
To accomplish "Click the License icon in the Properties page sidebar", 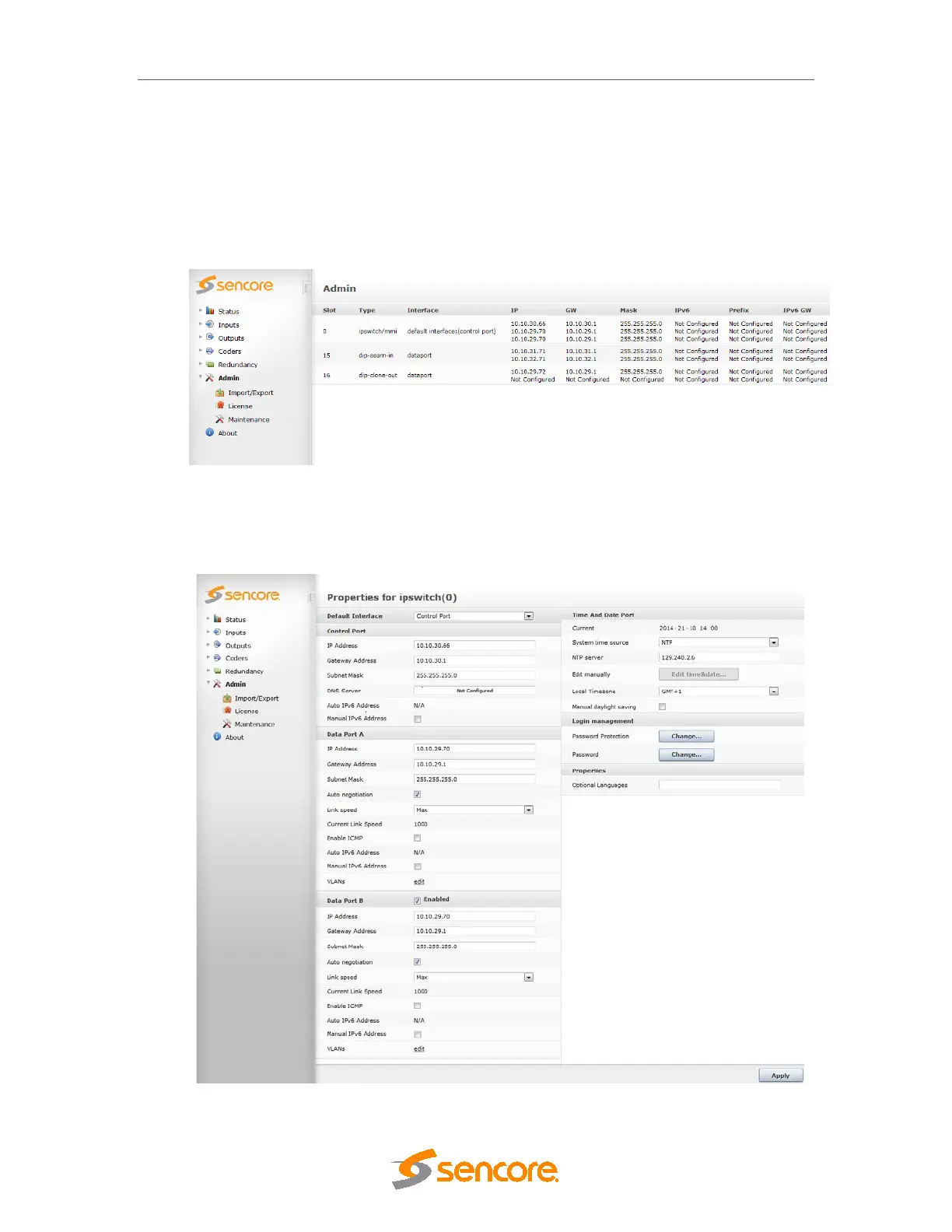I will [x=227, y=711].
